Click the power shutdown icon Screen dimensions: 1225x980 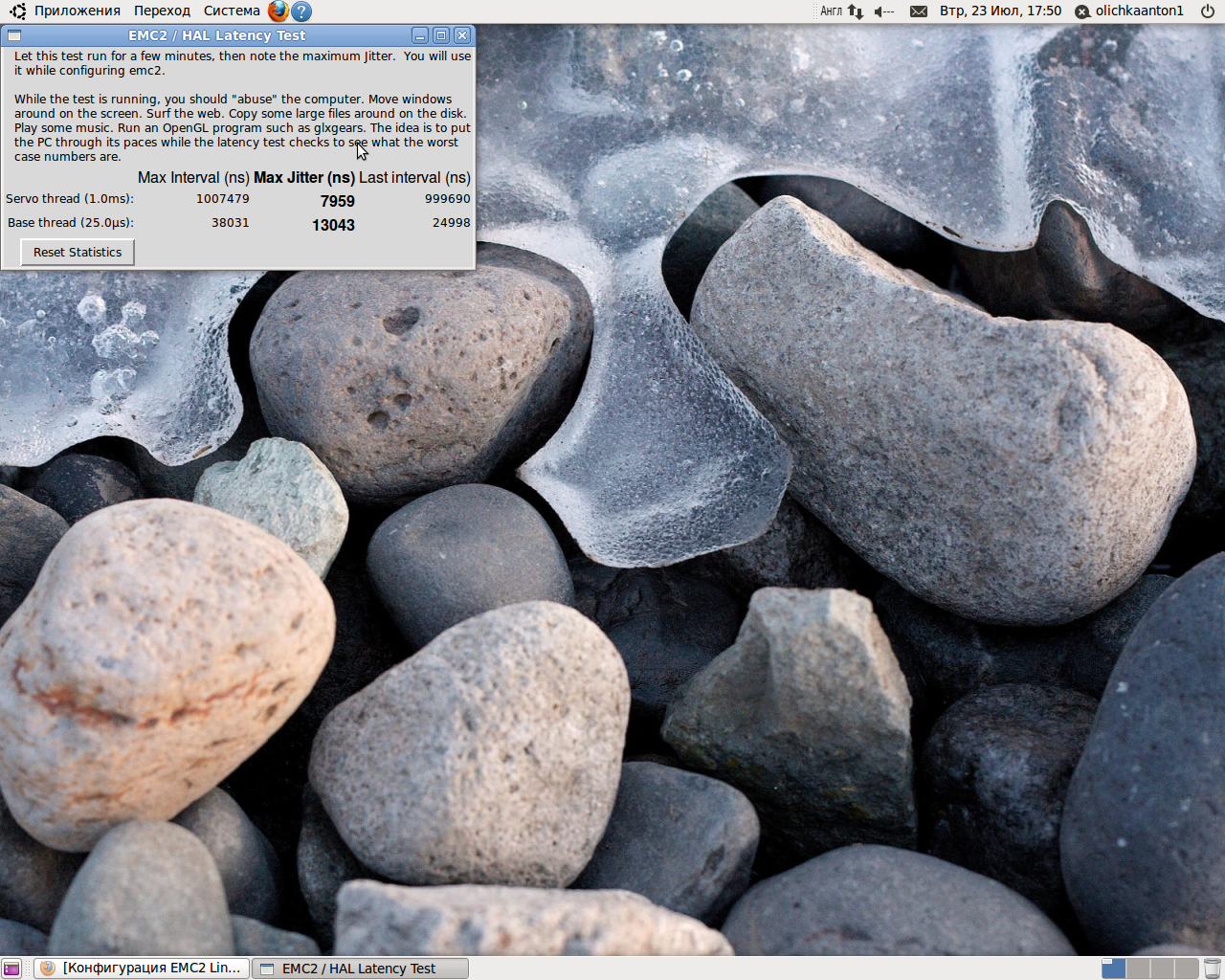(x=1208, y=11)
